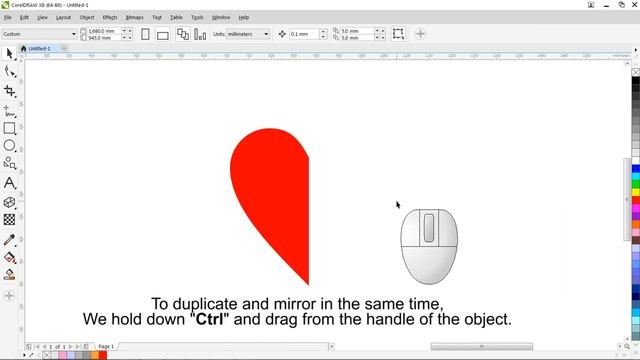Select the Freehand drawing tool
This screenshot has width=640, height=360.
tap(9, 111)
